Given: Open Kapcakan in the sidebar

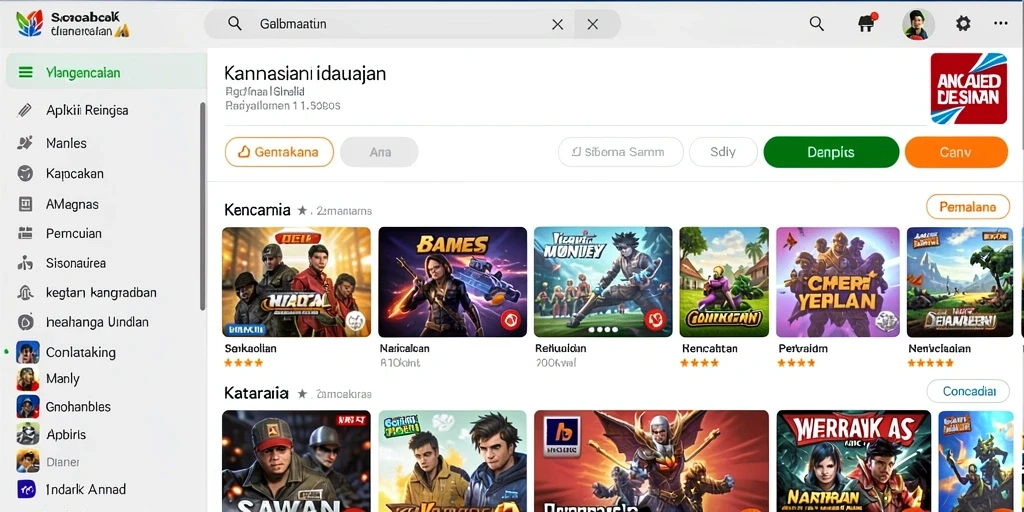Looking at the screenshot, I should click(74, 174).
